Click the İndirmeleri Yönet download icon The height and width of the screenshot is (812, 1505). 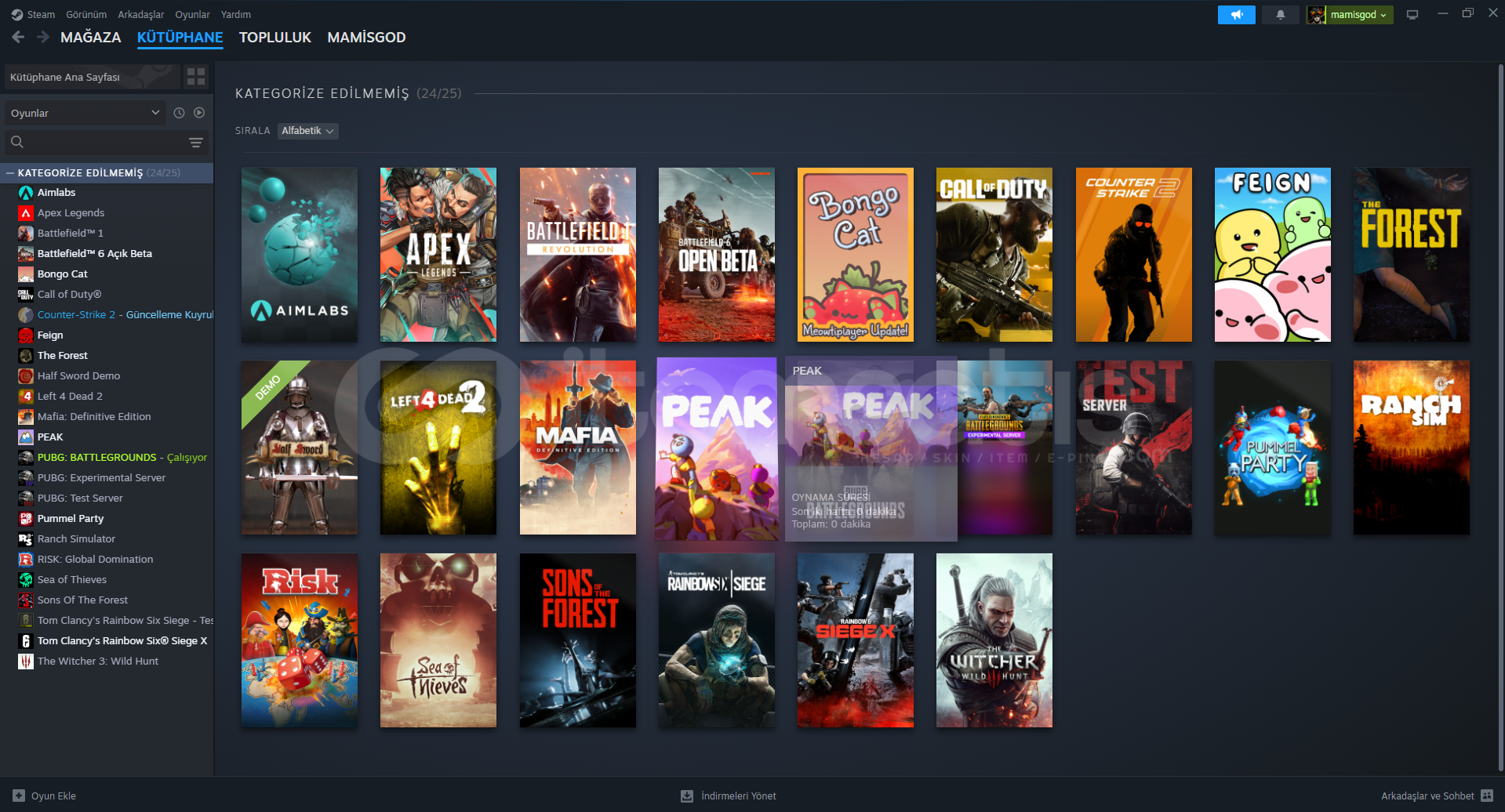687,796
